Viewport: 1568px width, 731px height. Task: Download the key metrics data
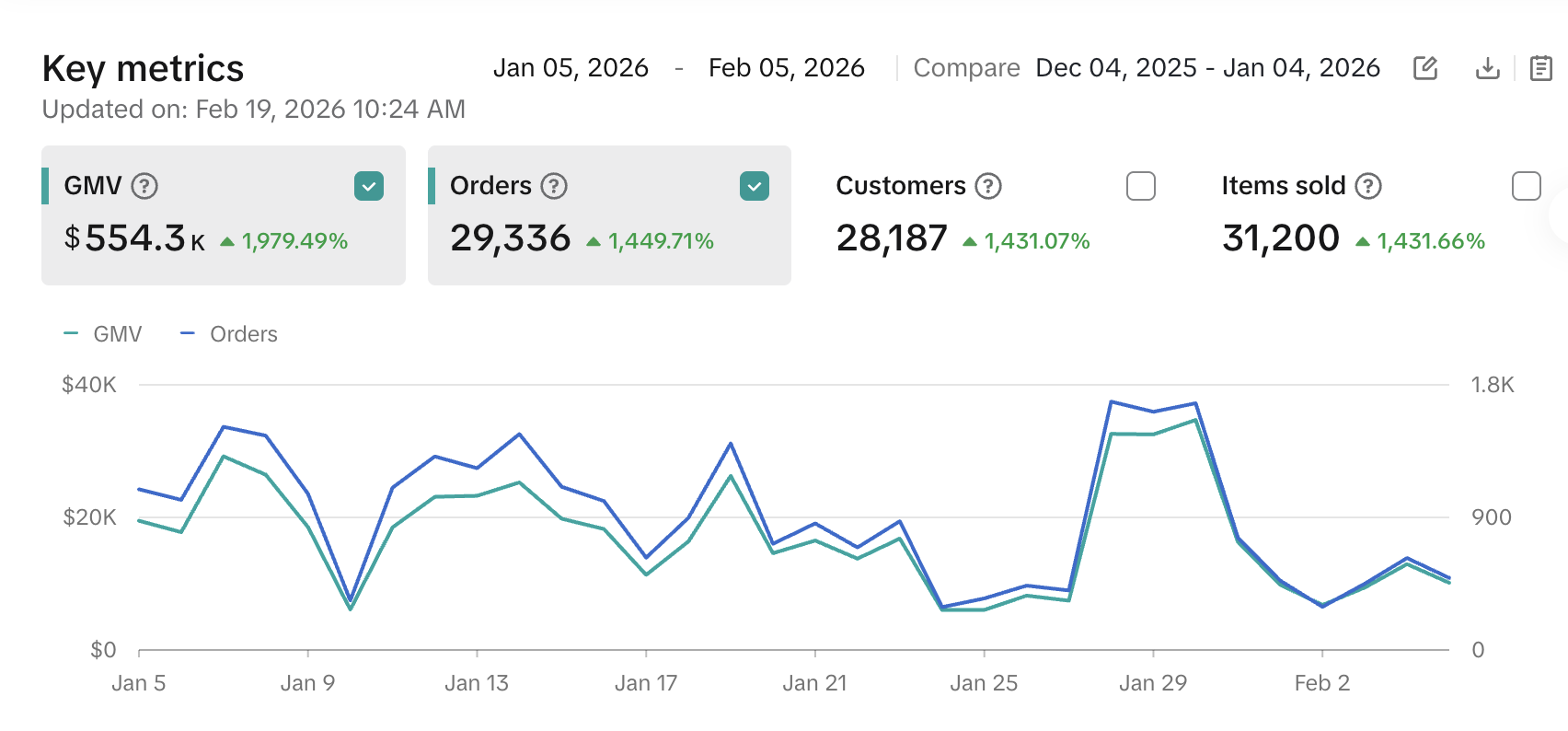tap(1487, 68)
